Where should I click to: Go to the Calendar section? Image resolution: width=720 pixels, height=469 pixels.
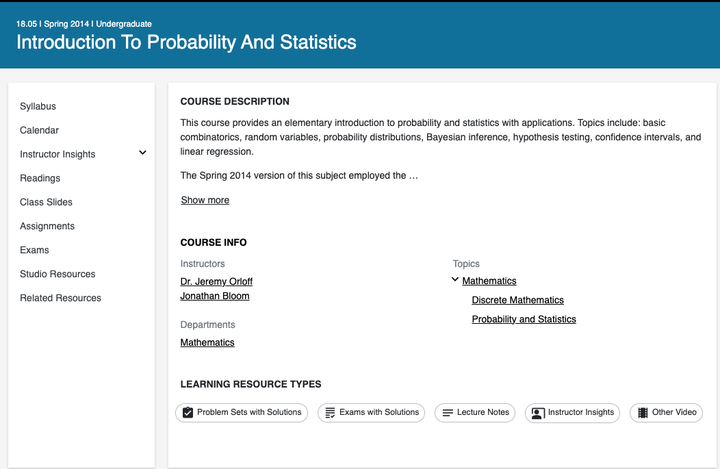(39, 130)
